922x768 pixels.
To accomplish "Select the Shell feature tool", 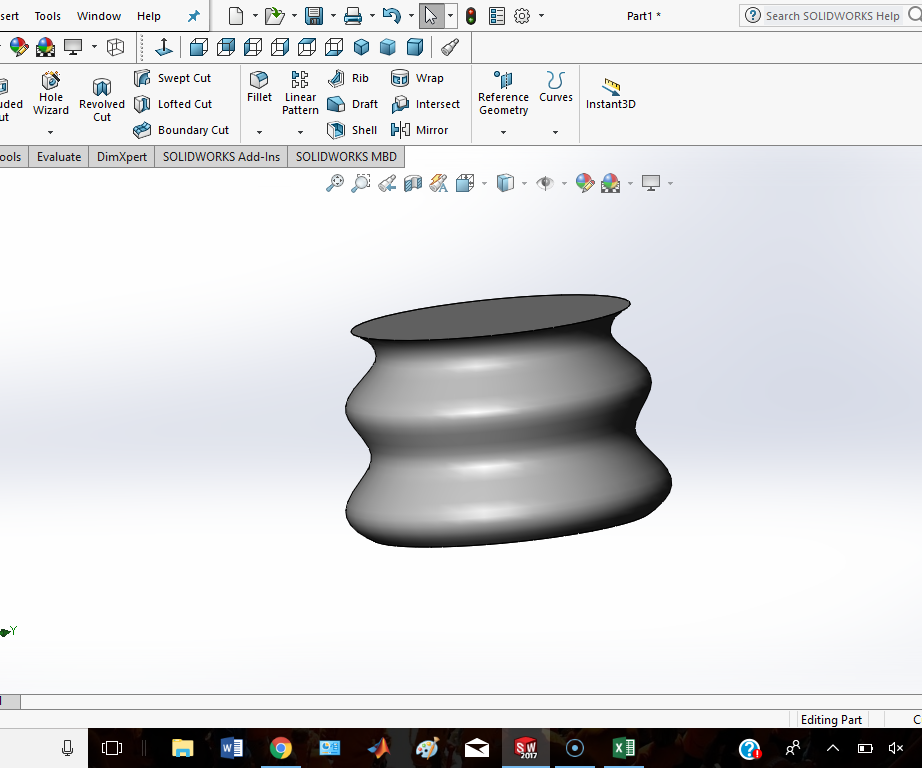I will [352, 130].
